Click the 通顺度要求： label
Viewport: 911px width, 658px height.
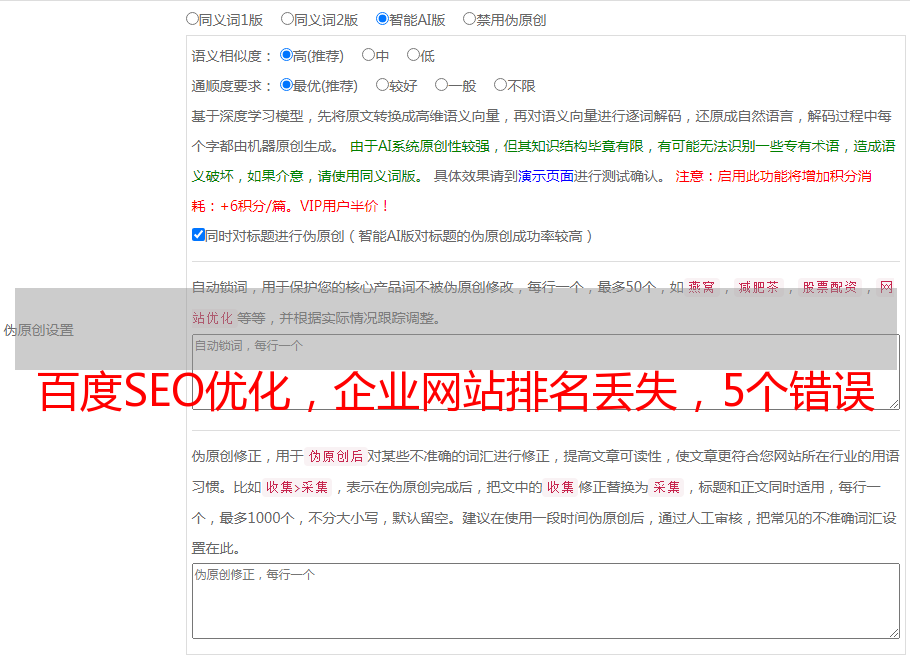232,87
